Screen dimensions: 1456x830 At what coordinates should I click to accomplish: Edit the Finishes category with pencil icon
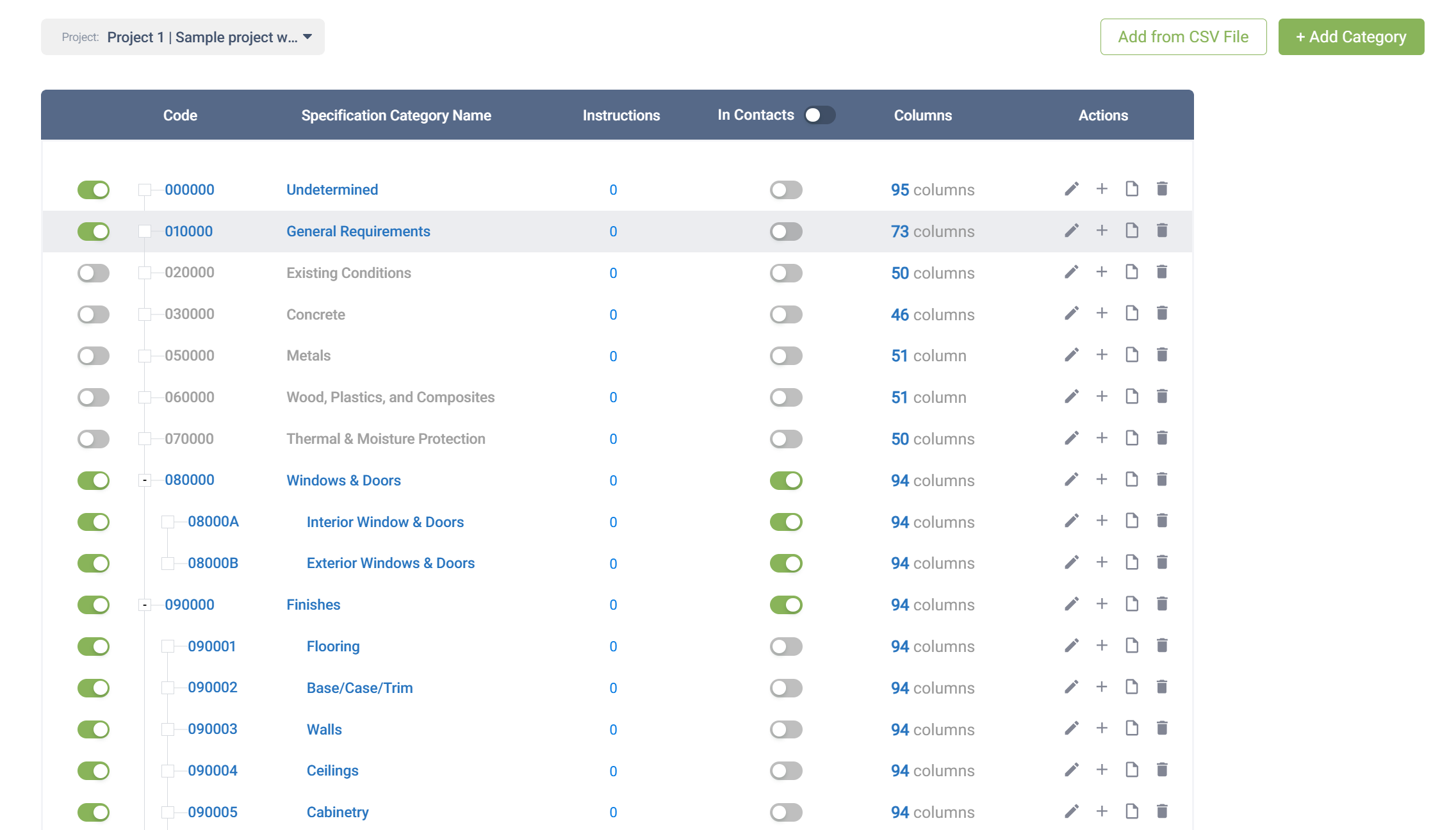(x=1070, y=603)
